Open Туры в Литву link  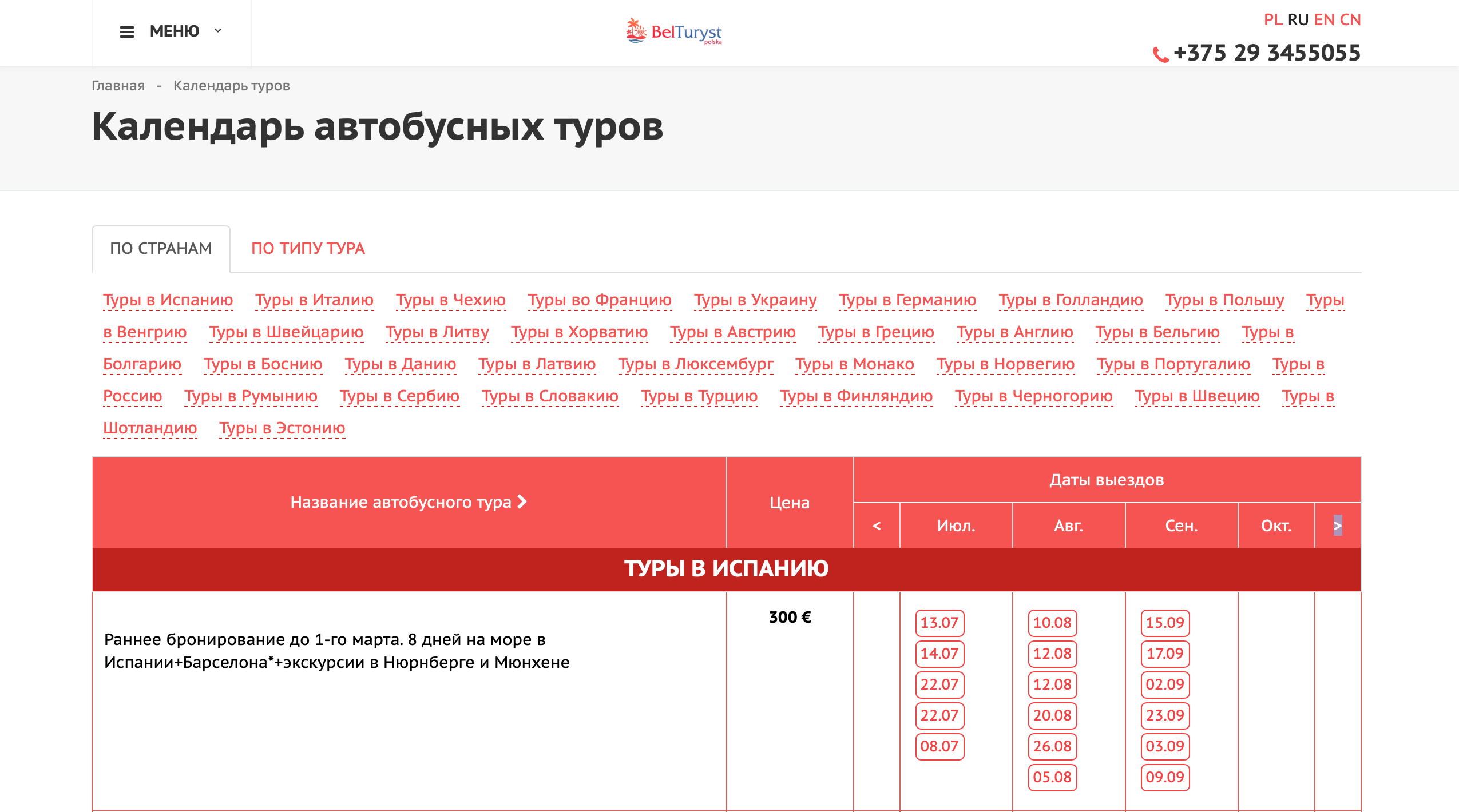(437, 332)
